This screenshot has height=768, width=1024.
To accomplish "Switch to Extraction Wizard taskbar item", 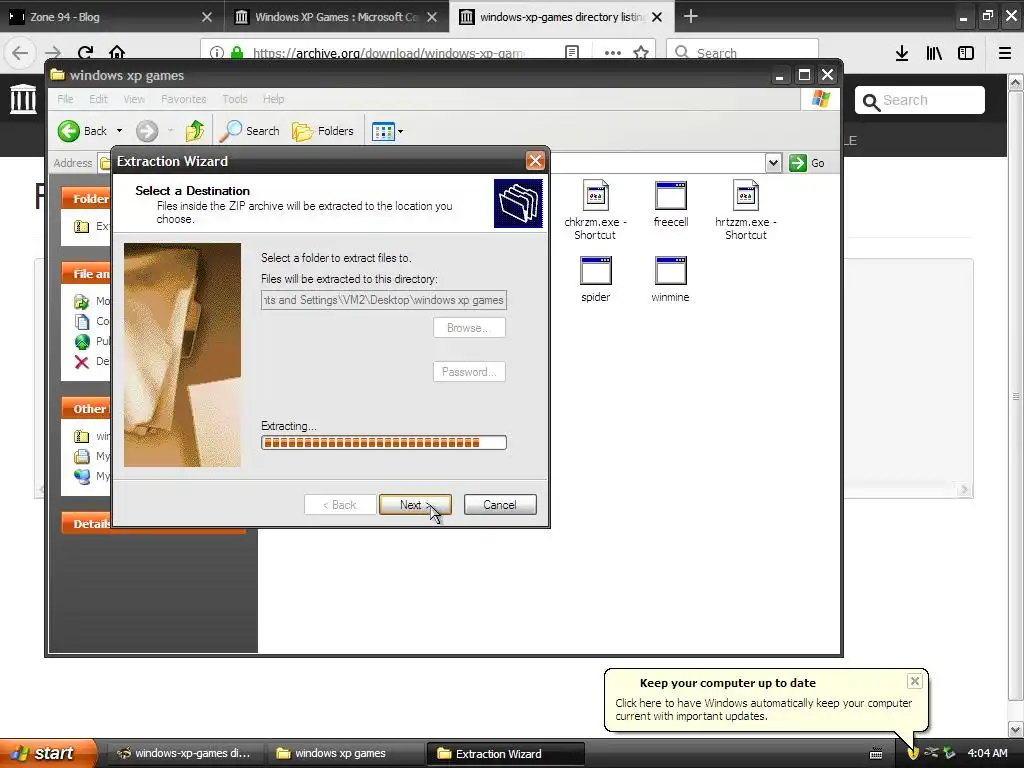I will 505,754.
